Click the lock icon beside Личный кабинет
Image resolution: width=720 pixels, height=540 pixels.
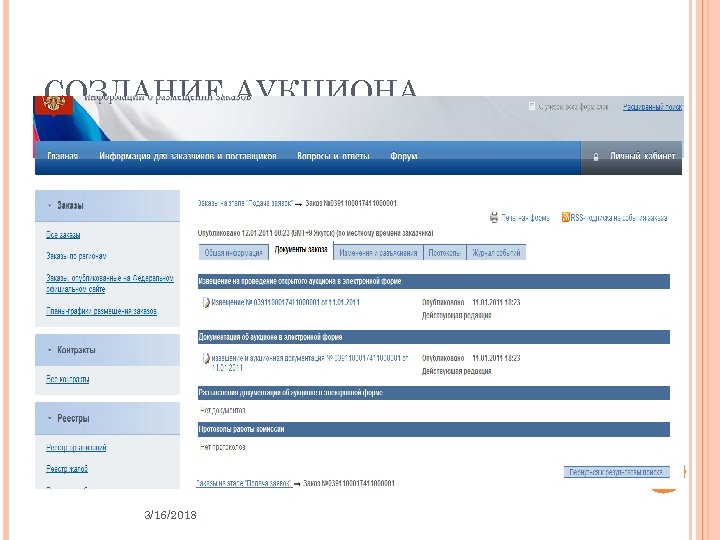click(x=596, y=157)
